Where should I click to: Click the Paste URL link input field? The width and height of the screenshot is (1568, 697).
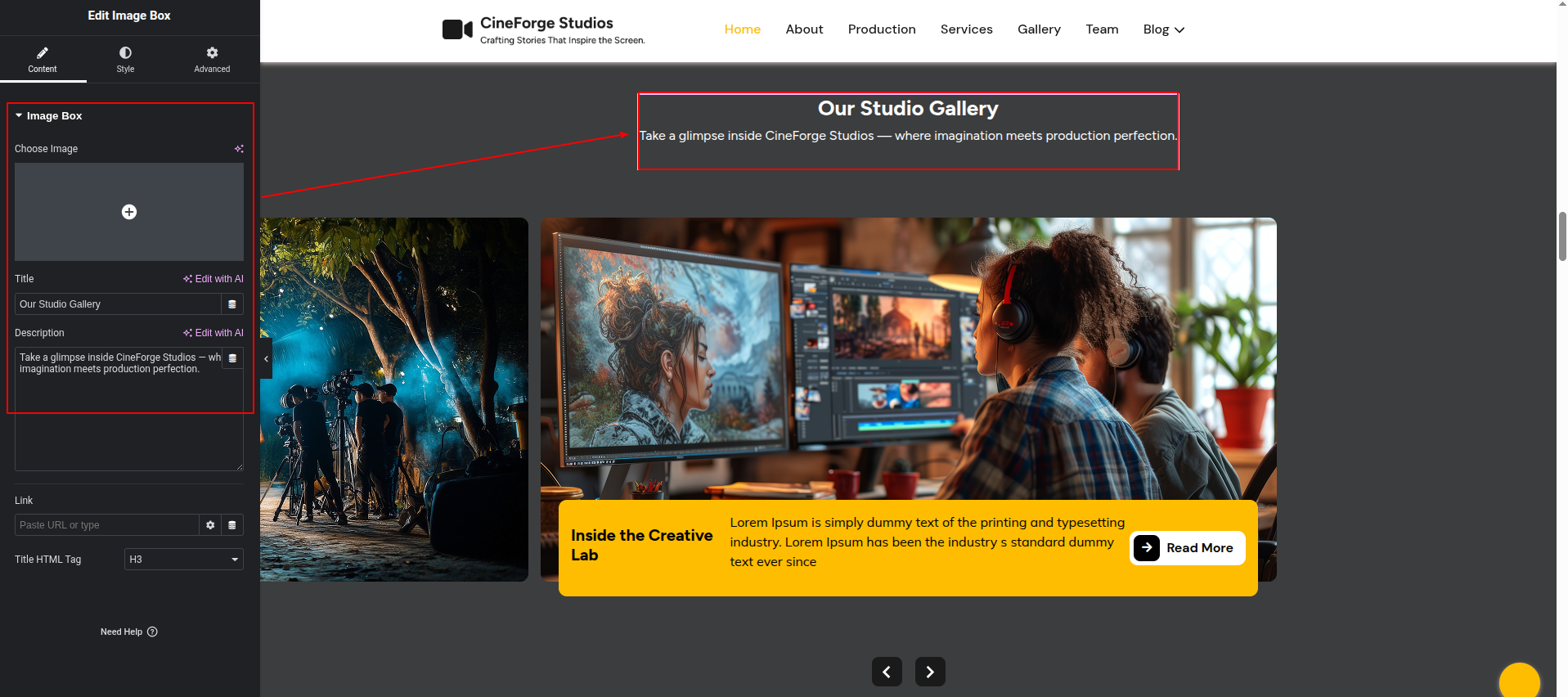click(x=106, y=525)
